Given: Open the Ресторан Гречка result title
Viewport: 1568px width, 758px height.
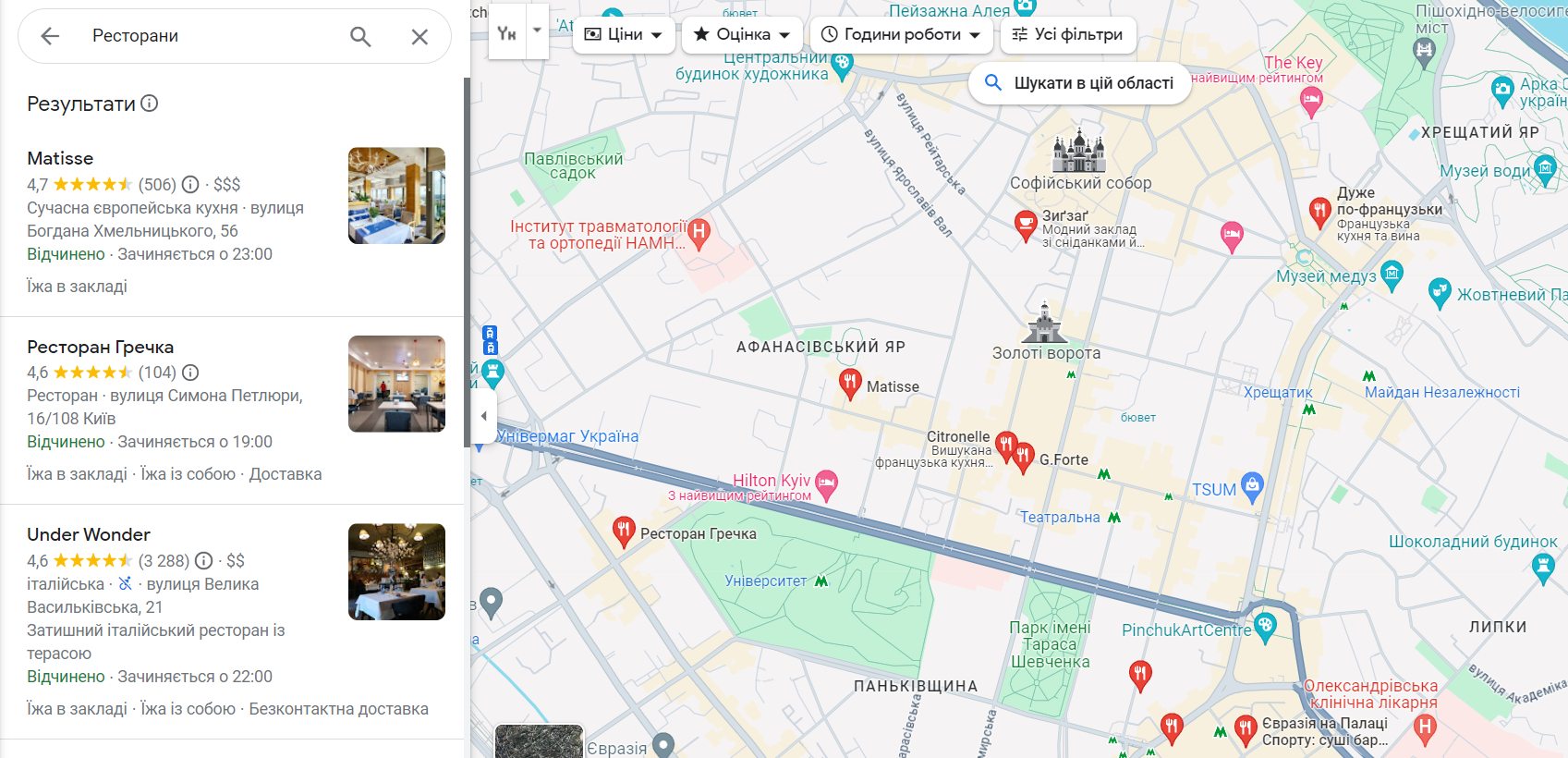Looking at the screenshot, I should 101,347.
